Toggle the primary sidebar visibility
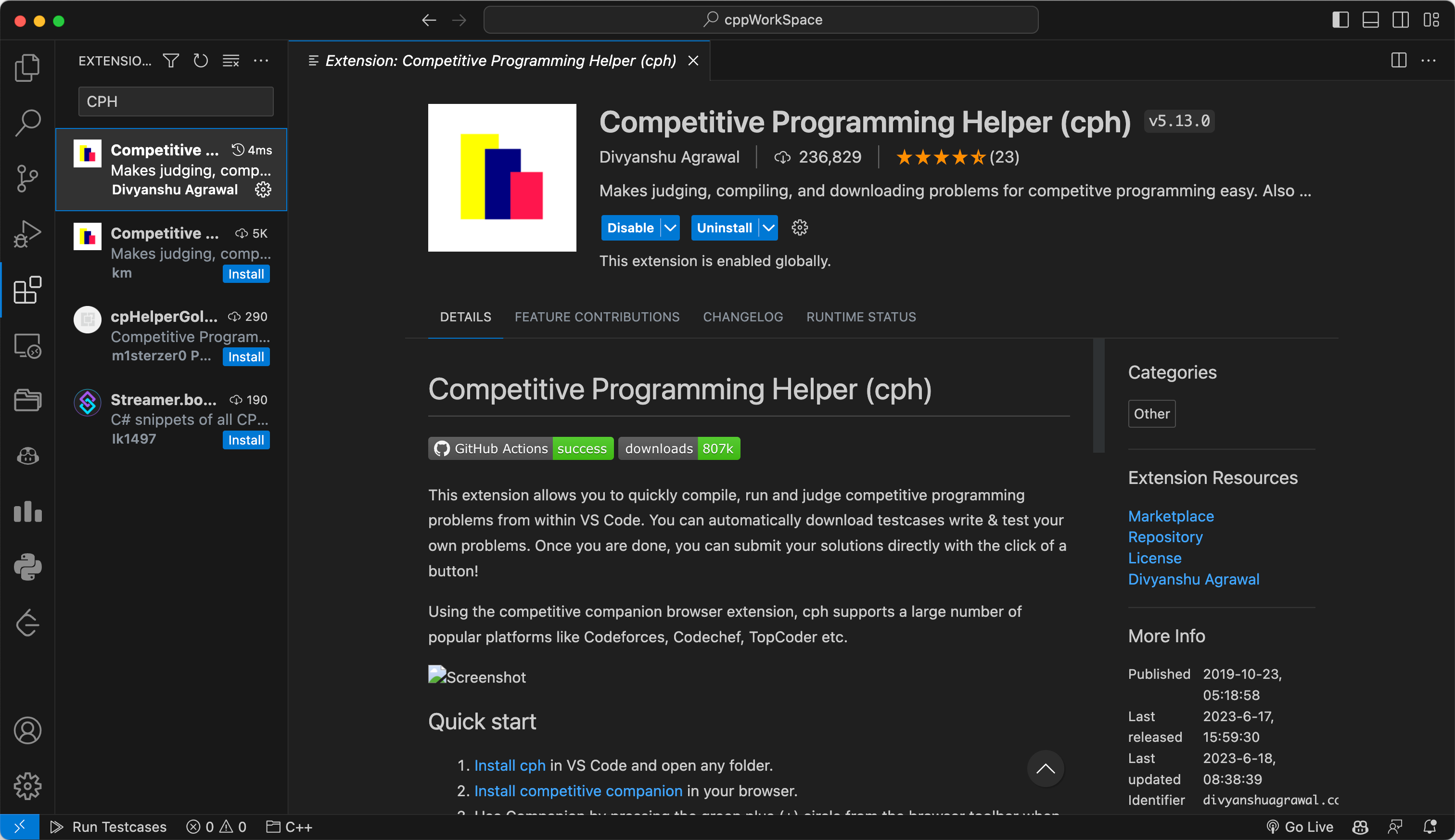Screen dimensions: 1455x840 pos(1340,20)
